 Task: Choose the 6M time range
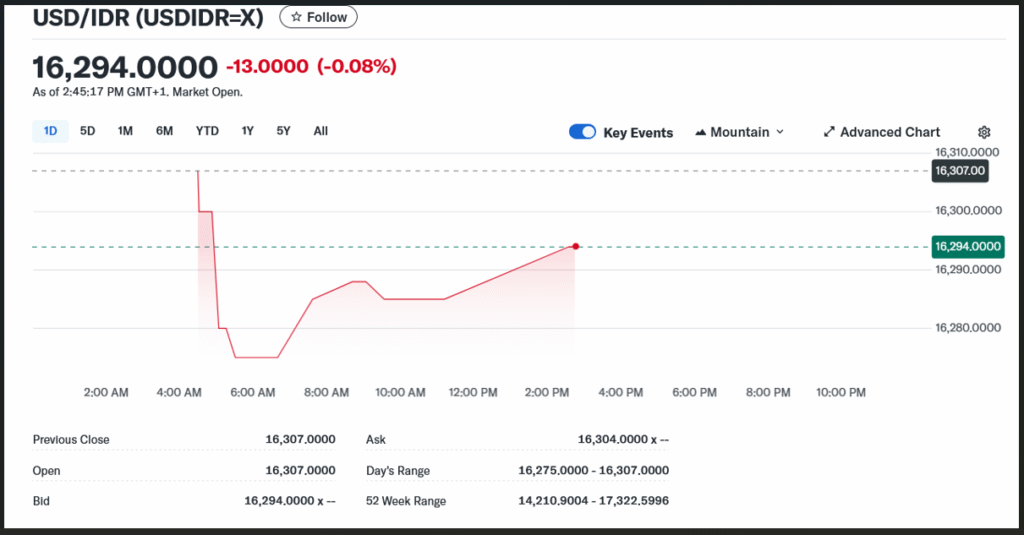[164, 131]
